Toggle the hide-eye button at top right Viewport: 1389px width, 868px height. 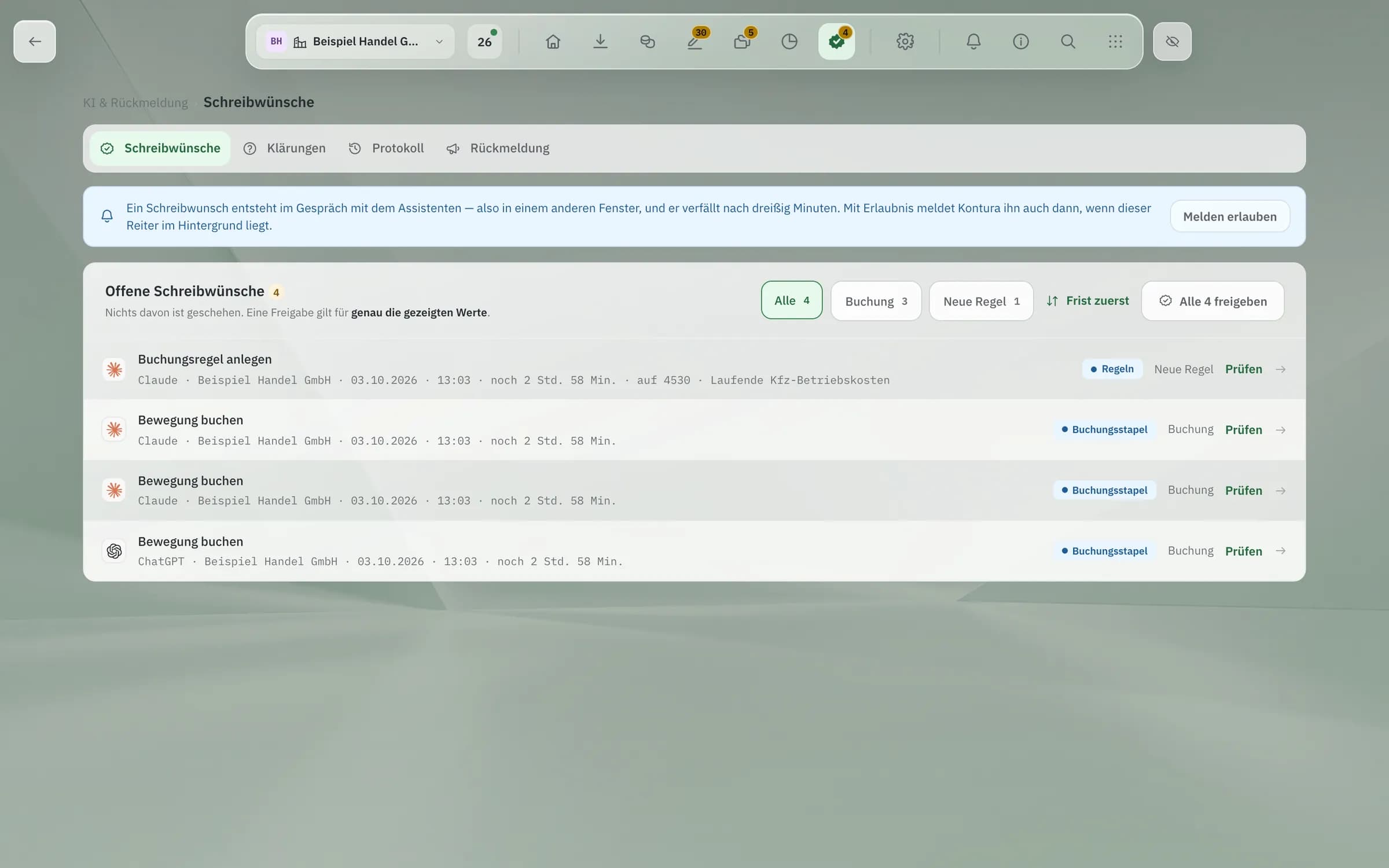coord(1172,42)
